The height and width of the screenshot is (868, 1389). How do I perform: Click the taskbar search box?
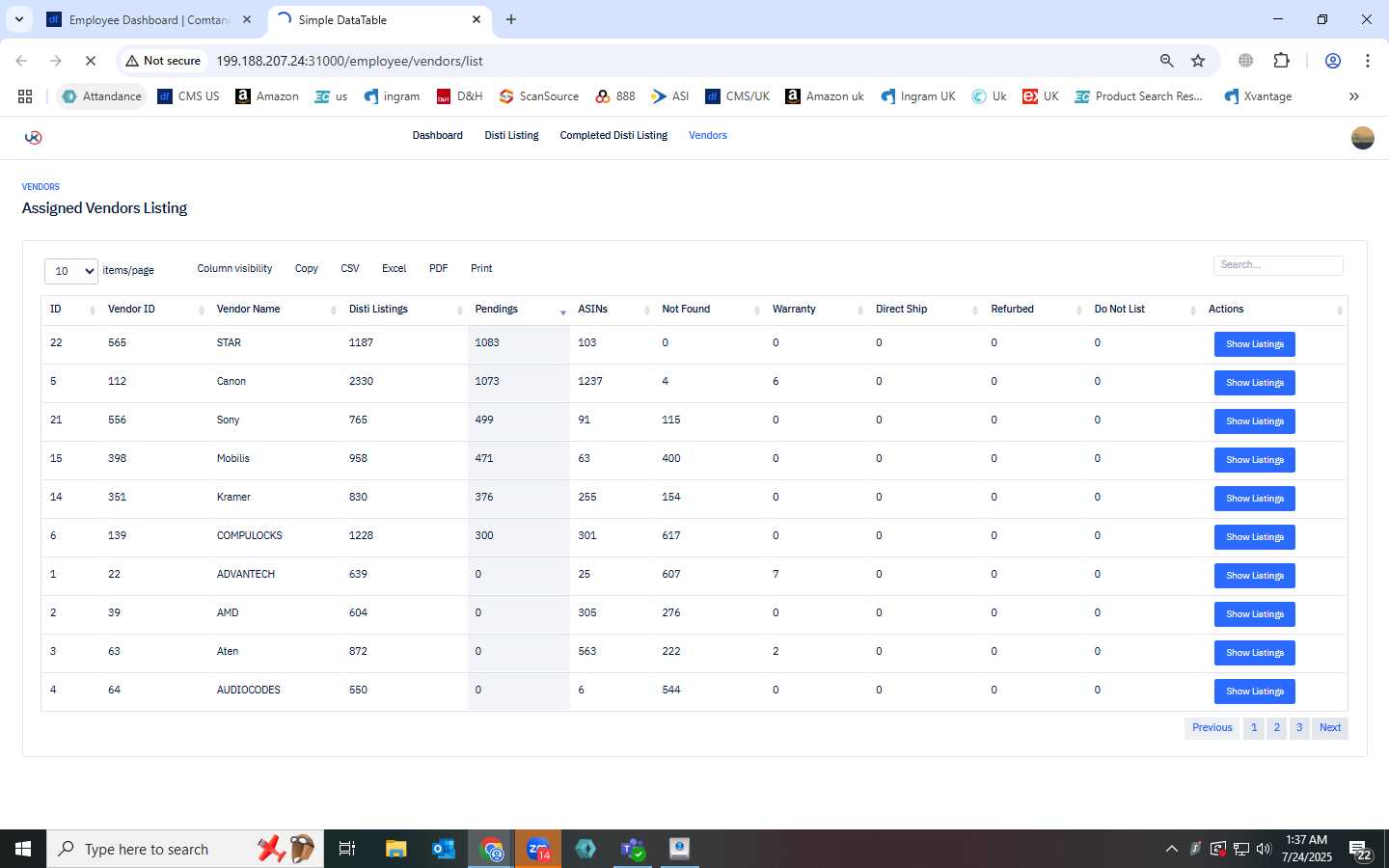tap(185, 849)
